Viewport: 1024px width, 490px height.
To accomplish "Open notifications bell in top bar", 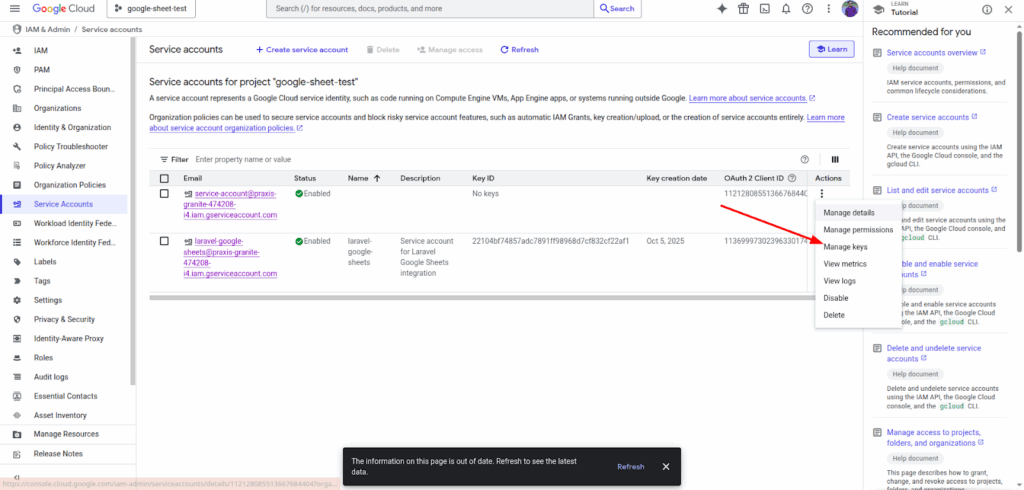I will point(786,9).
